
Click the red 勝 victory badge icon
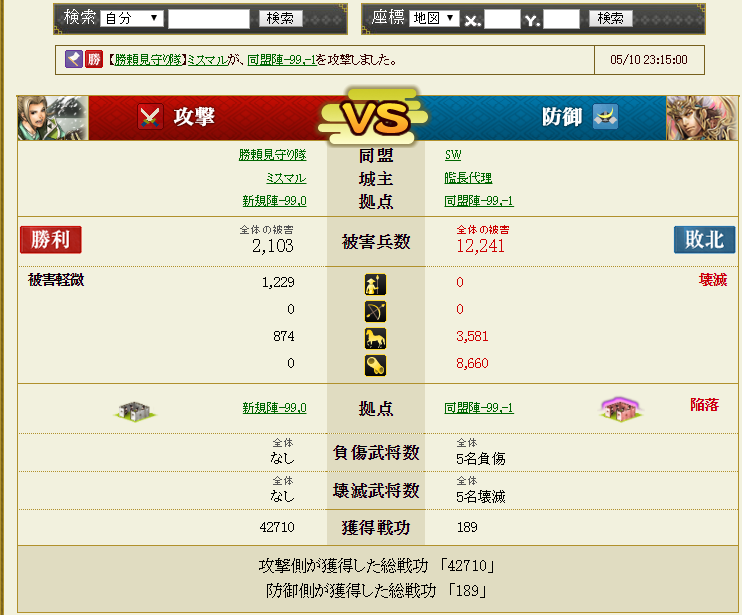(x=94, y=59)
